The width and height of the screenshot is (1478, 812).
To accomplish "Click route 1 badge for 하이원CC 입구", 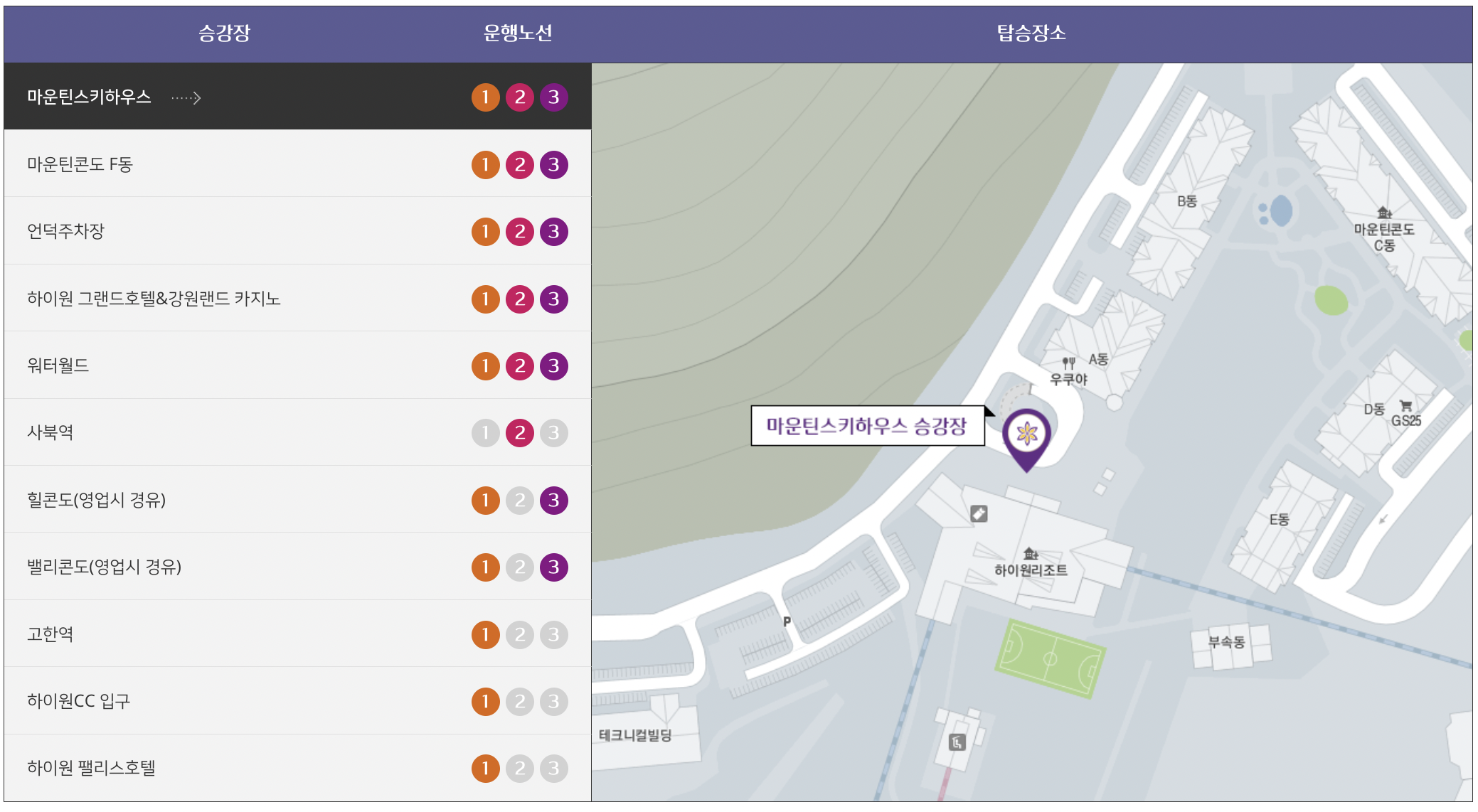I will coord(486,702).
